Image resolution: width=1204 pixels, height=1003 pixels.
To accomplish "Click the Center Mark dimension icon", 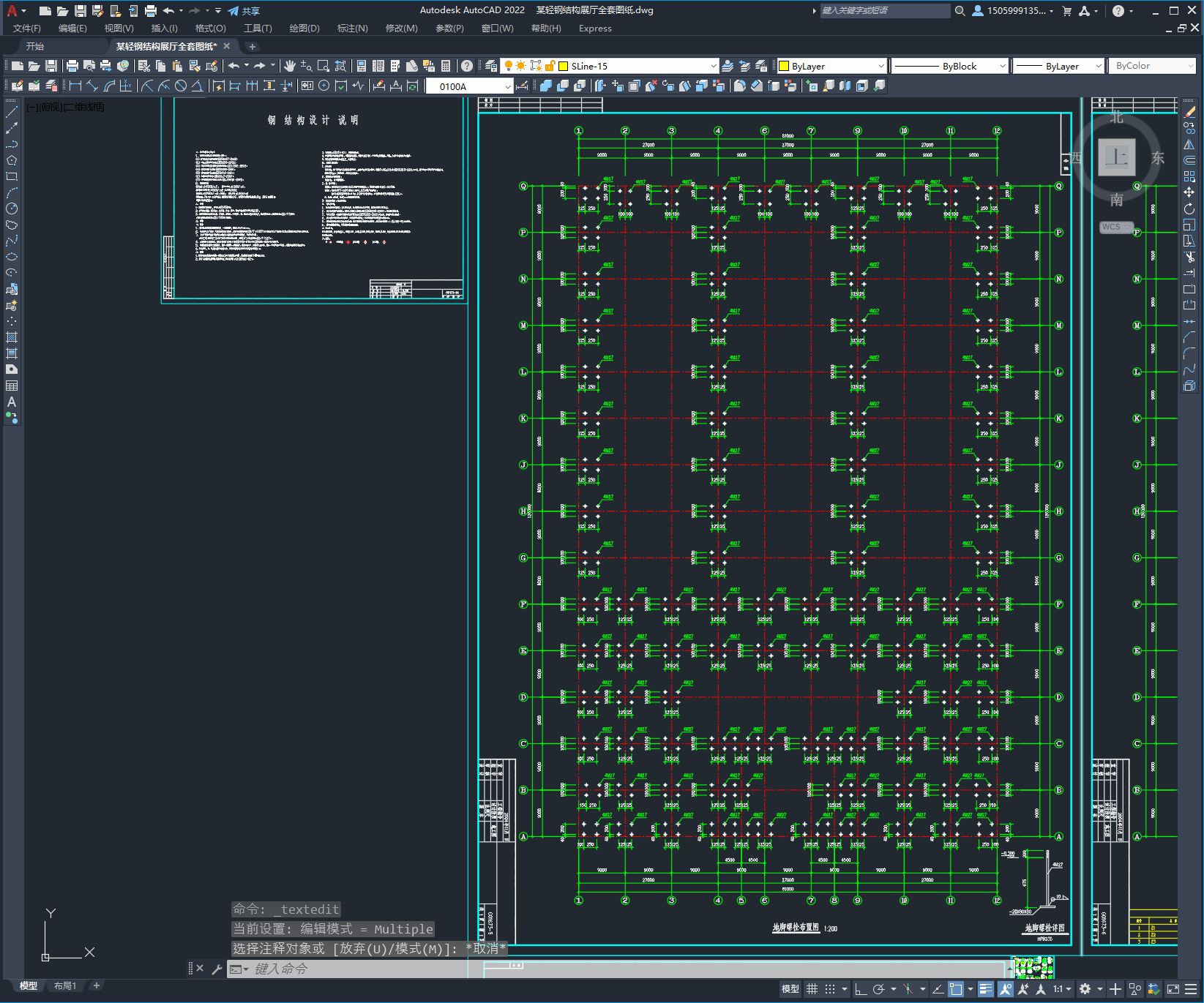I will tap(324, 86).
